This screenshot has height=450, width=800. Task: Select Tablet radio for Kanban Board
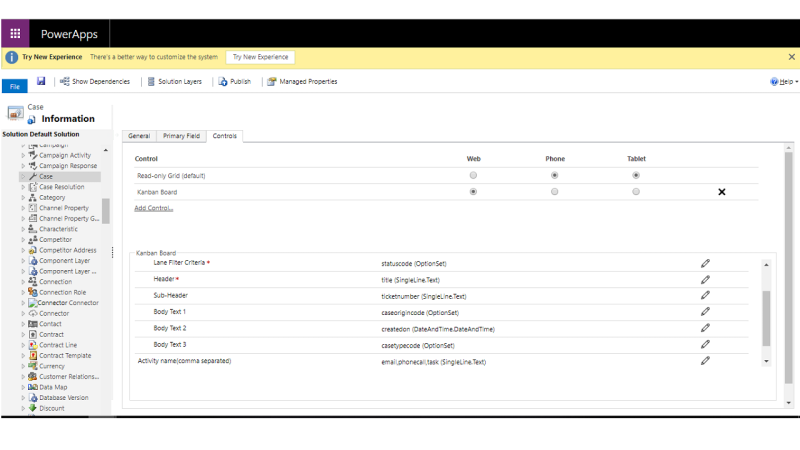tap(636, 191)
